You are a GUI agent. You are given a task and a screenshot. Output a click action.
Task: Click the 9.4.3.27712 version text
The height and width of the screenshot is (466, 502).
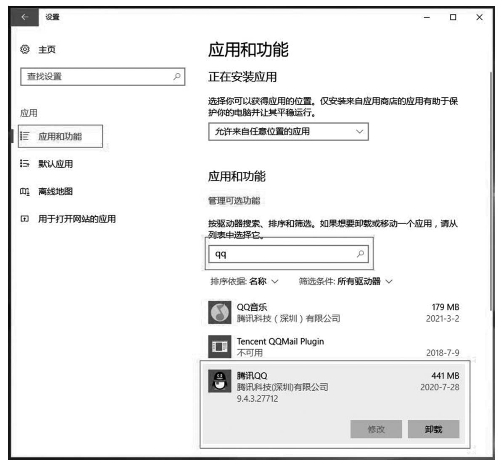tap(257, 398)
